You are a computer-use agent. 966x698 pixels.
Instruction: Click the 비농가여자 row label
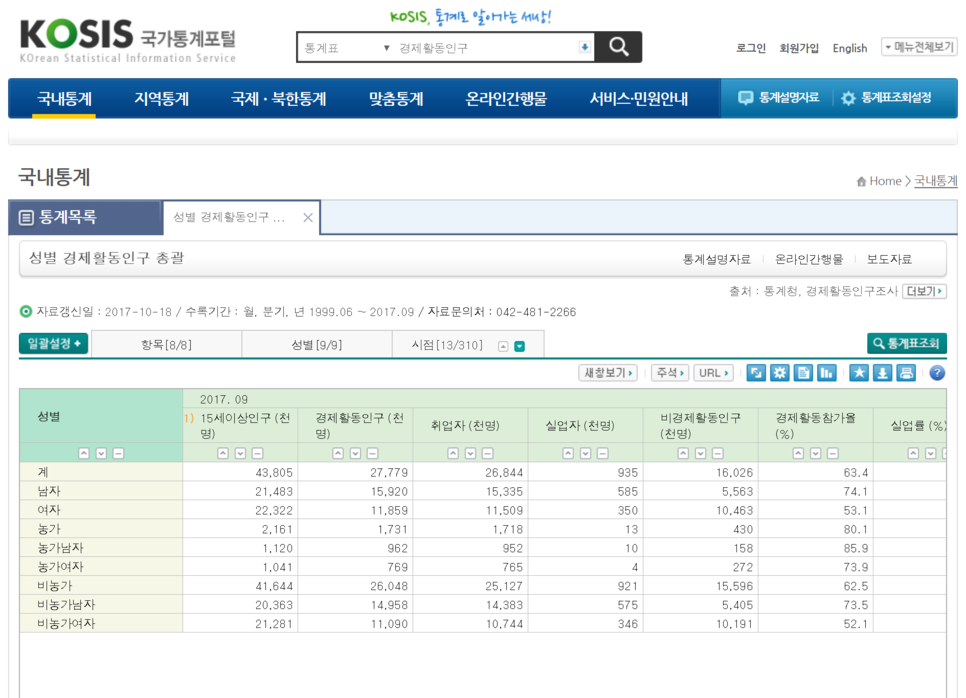click(66, 623)
